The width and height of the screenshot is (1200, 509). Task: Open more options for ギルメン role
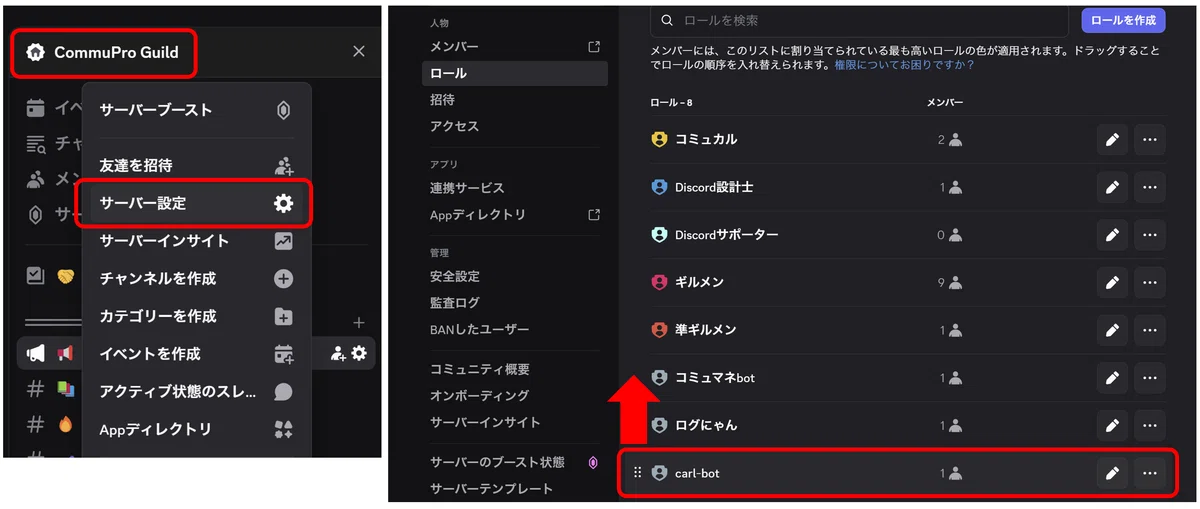(x=1149, y=283)
